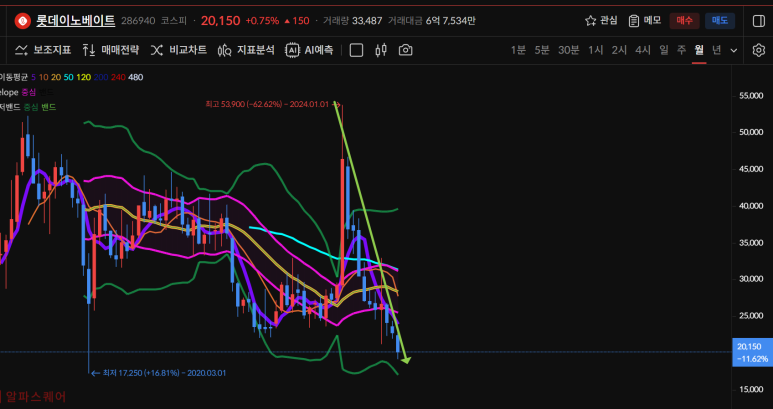The width and height of the screenshot is (773, 409).
Task: Open chart settings gear icon
Action: (x=759, y=50)
